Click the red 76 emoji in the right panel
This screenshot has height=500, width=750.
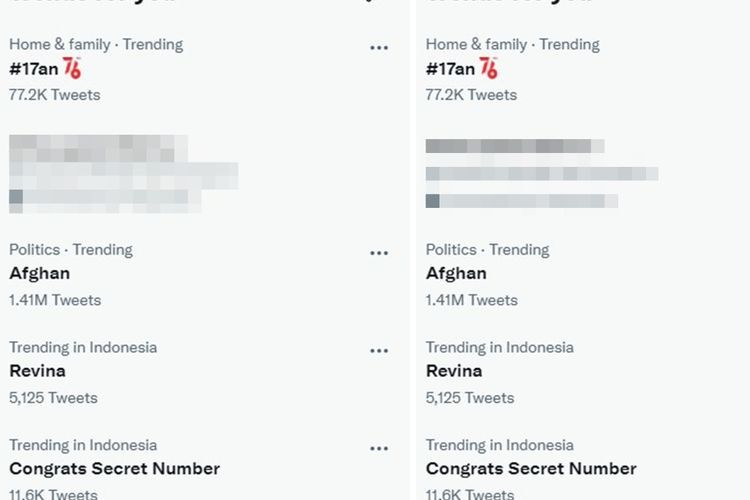(489, 68)
